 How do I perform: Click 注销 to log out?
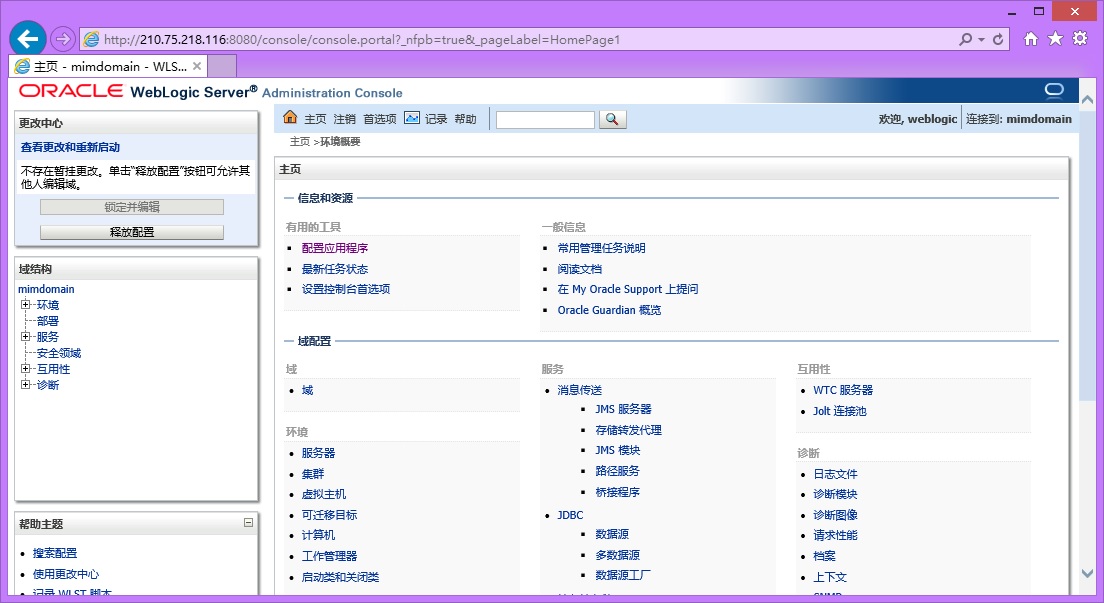click(x=345, y=119)
